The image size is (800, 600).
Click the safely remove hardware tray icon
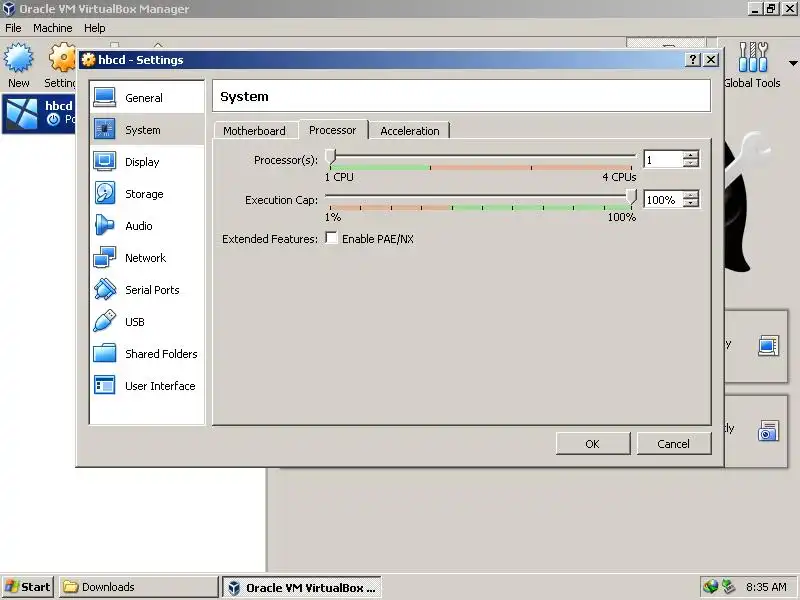[x=728, y=587]
